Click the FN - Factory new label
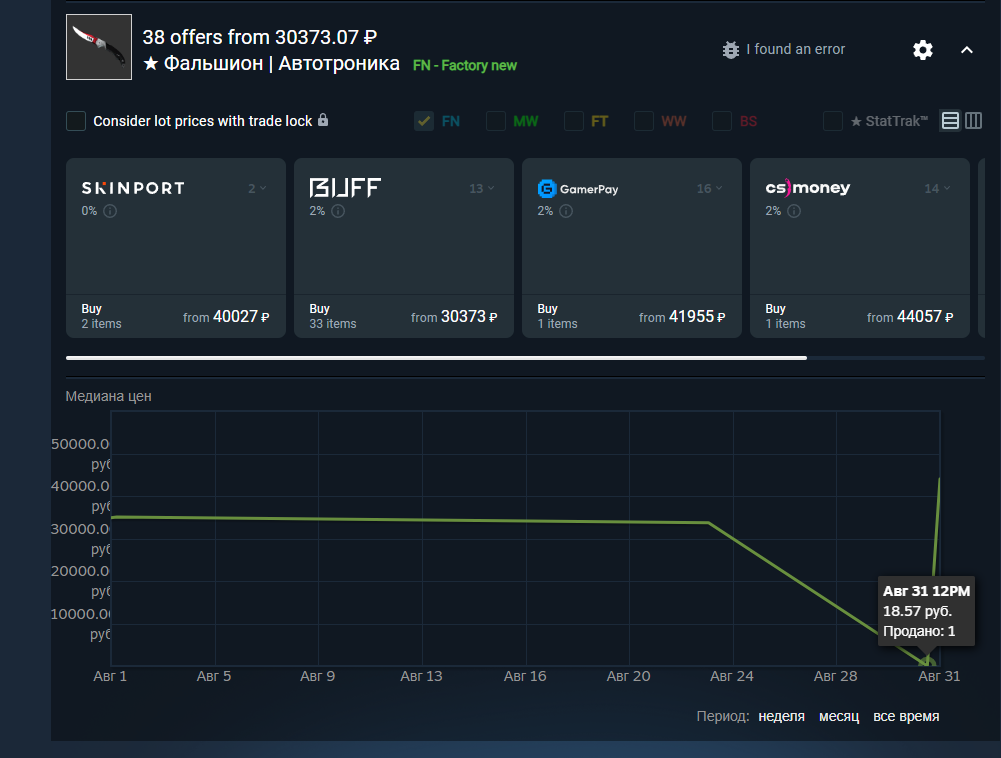 [x=465, y=65]
